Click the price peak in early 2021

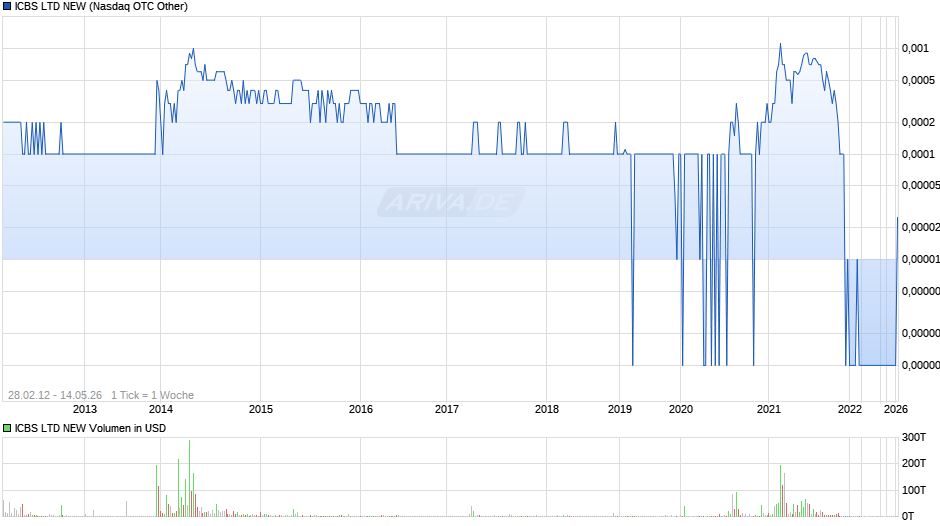pyautogui.click(x=781, y=44)
